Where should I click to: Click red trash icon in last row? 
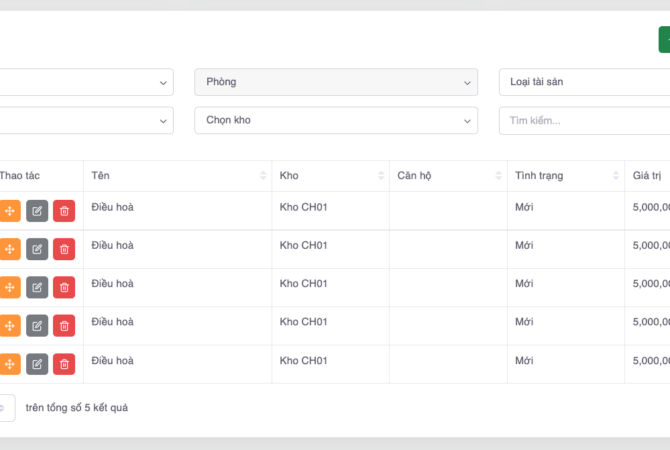tap(64, 363)
